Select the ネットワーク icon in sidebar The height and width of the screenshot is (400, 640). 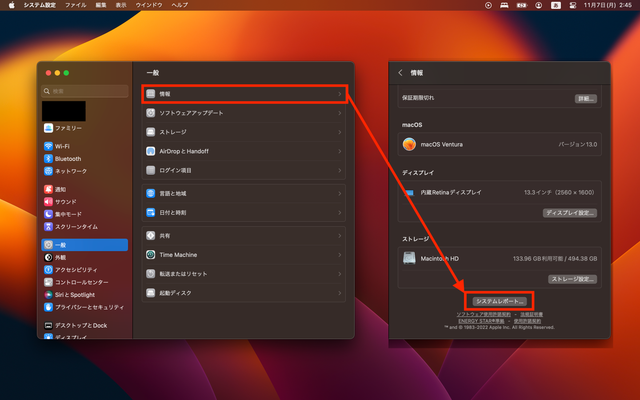(x=48, y=171)
